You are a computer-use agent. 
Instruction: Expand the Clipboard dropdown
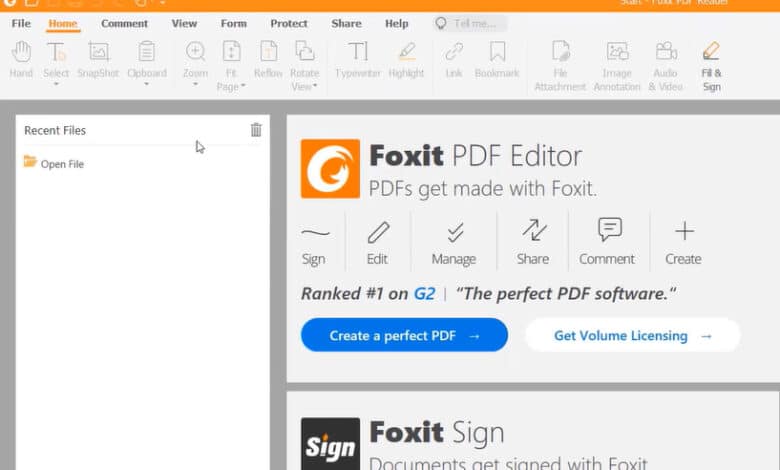coord(147,84)
